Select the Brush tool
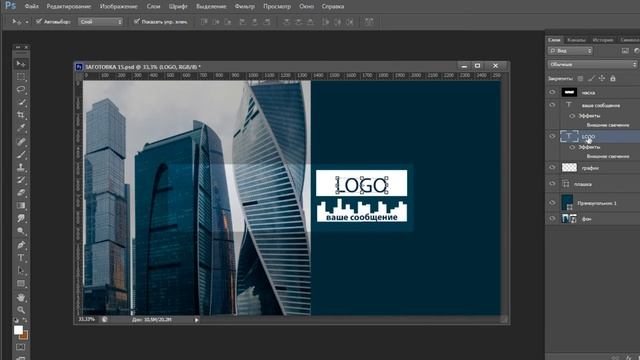The image size is (640, 360). click(x=20, y=155)
